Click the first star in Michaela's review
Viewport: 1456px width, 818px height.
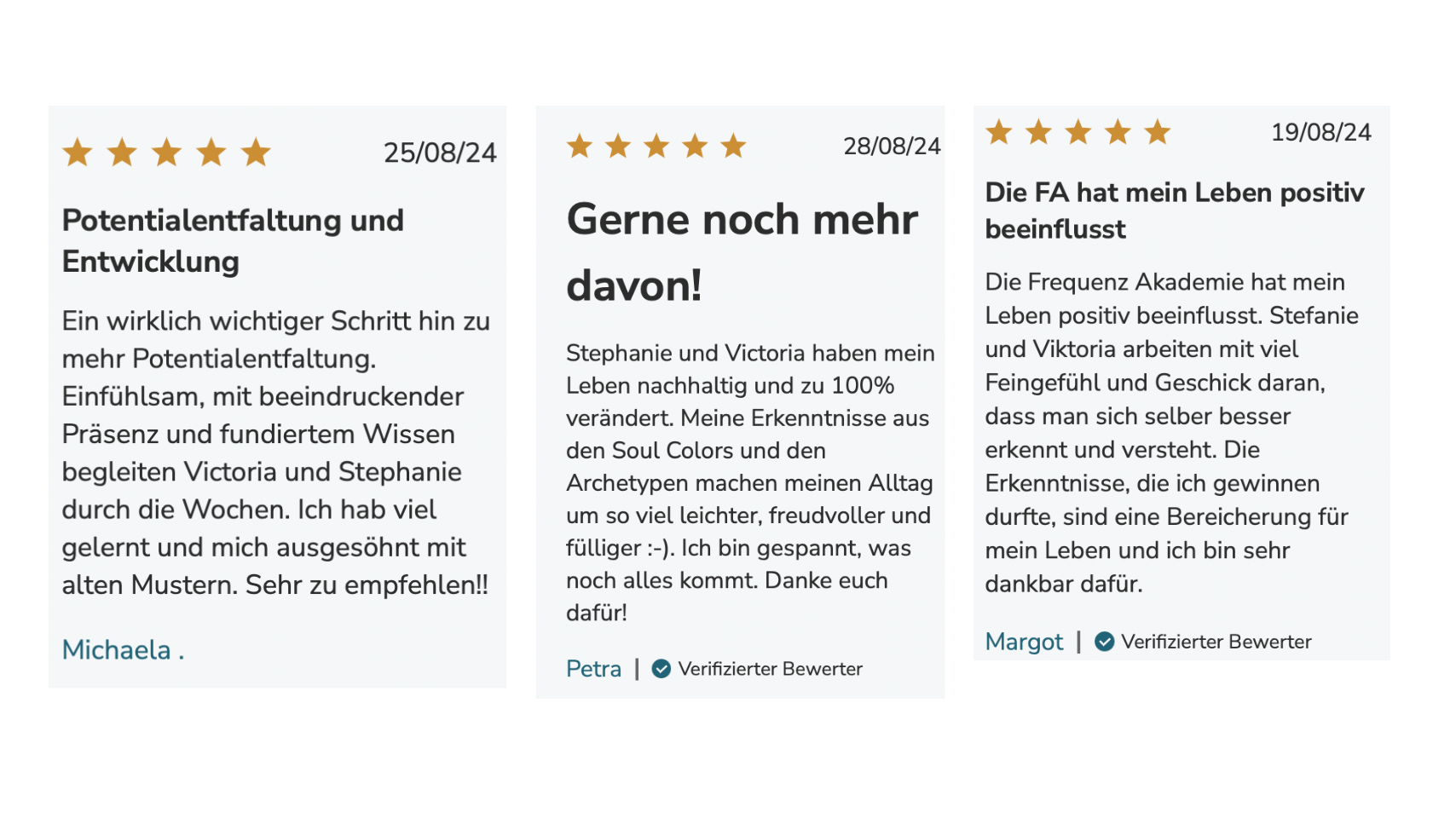click(78, 153)
